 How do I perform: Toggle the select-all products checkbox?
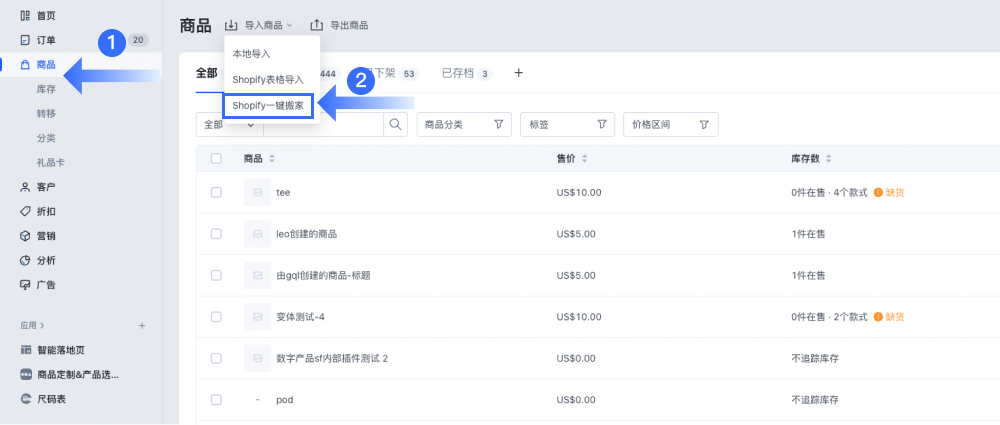pyautogui.click(x=216, y=158)
